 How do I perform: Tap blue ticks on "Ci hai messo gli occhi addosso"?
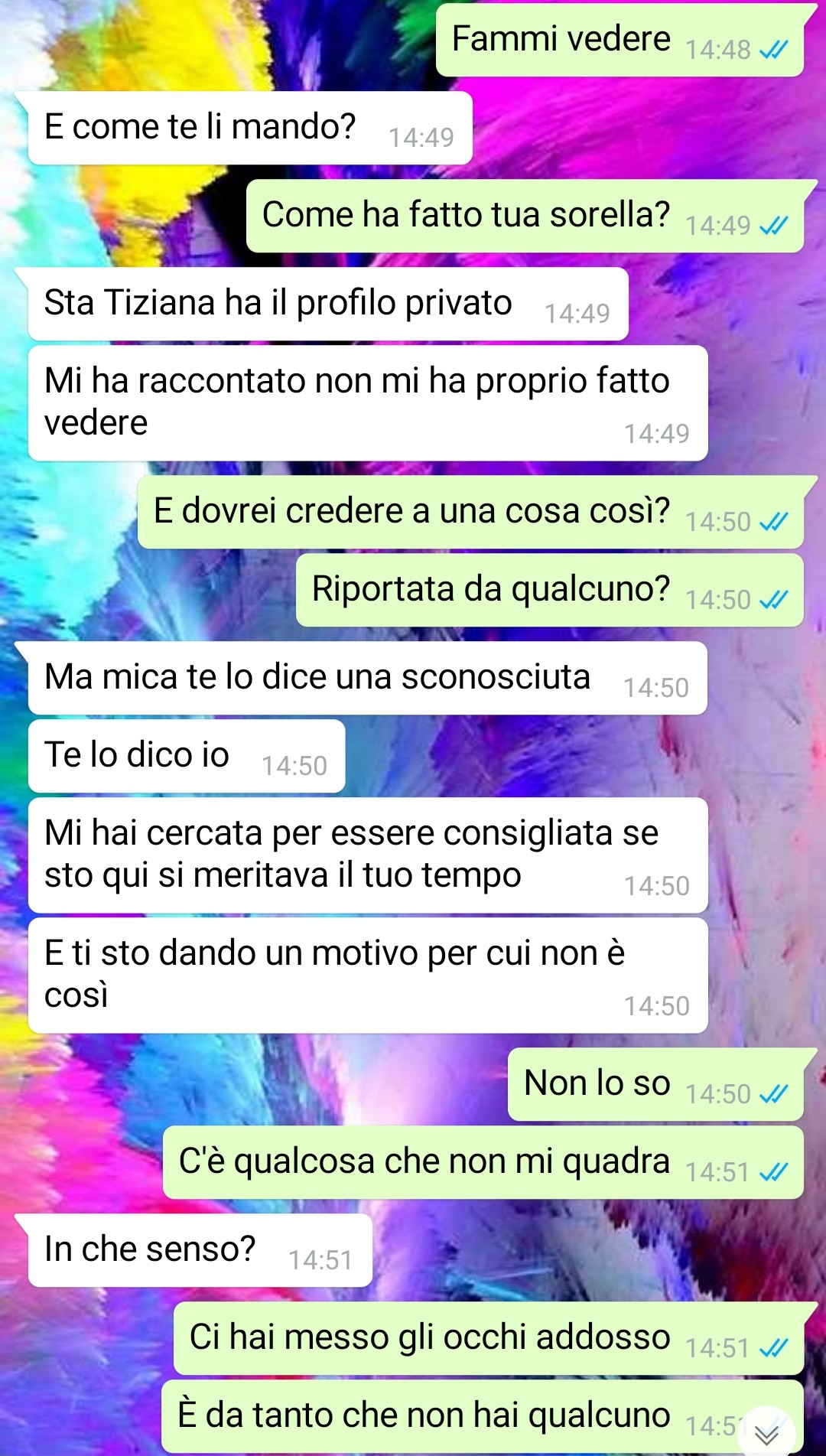[773, 1349]
